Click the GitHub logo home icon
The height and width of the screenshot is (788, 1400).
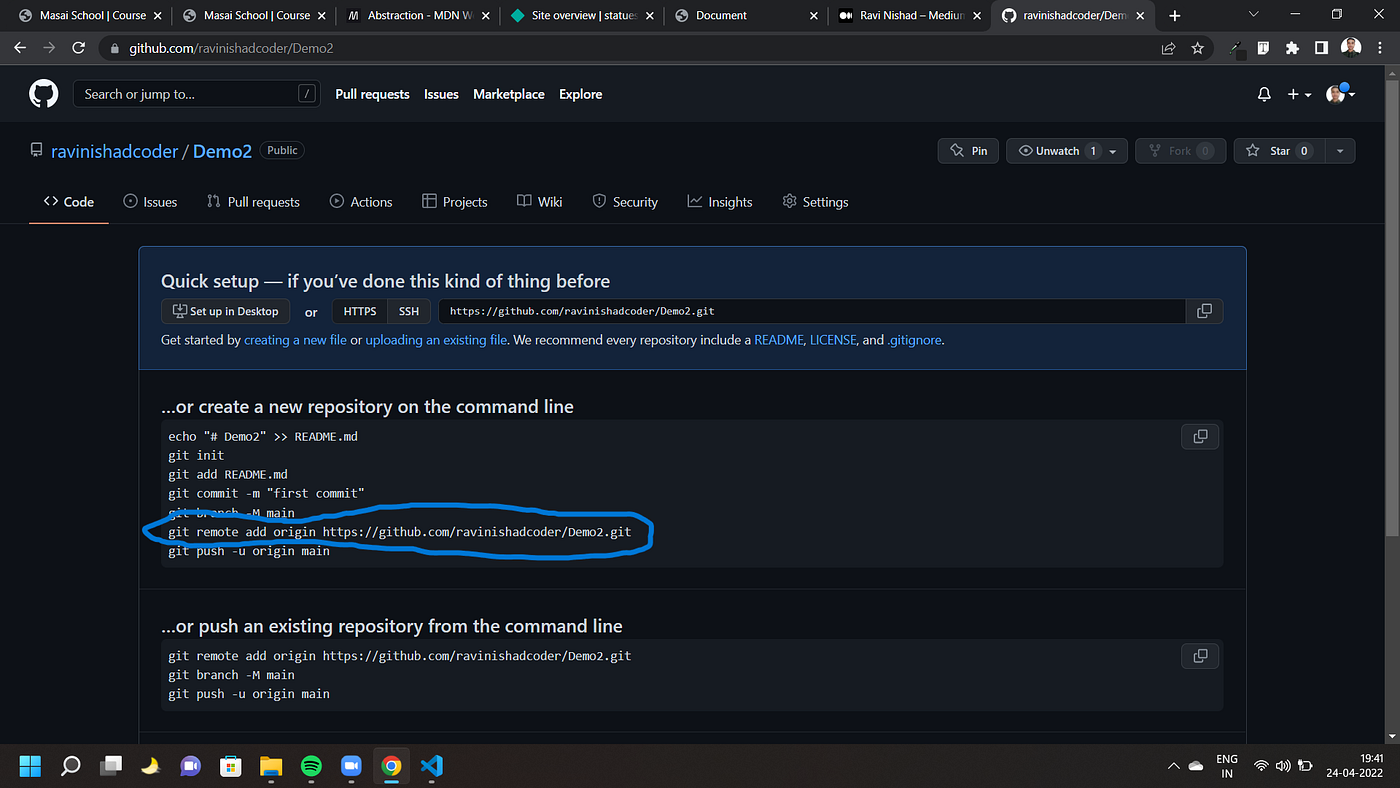coord(43,94)
